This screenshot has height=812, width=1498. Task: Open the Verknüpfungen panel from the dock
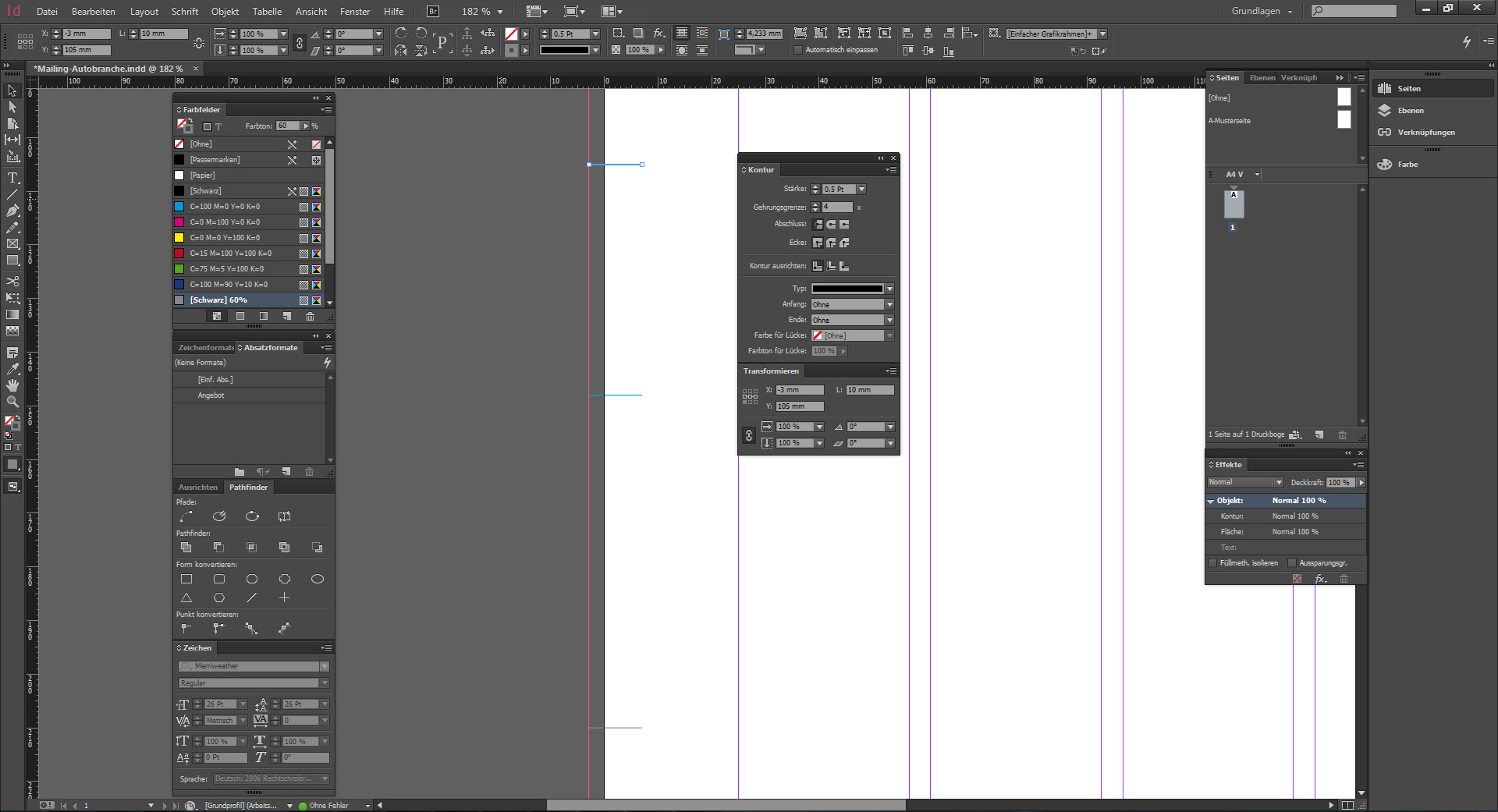(1425, 133)
